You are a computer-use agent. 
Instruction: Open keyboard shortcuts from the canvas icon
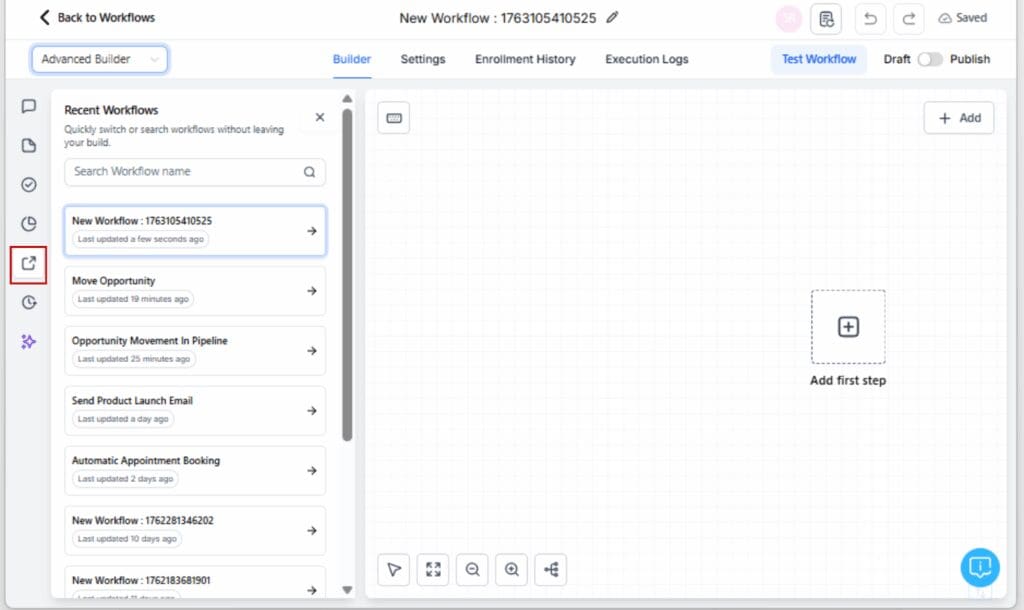[x=393, y=117]
